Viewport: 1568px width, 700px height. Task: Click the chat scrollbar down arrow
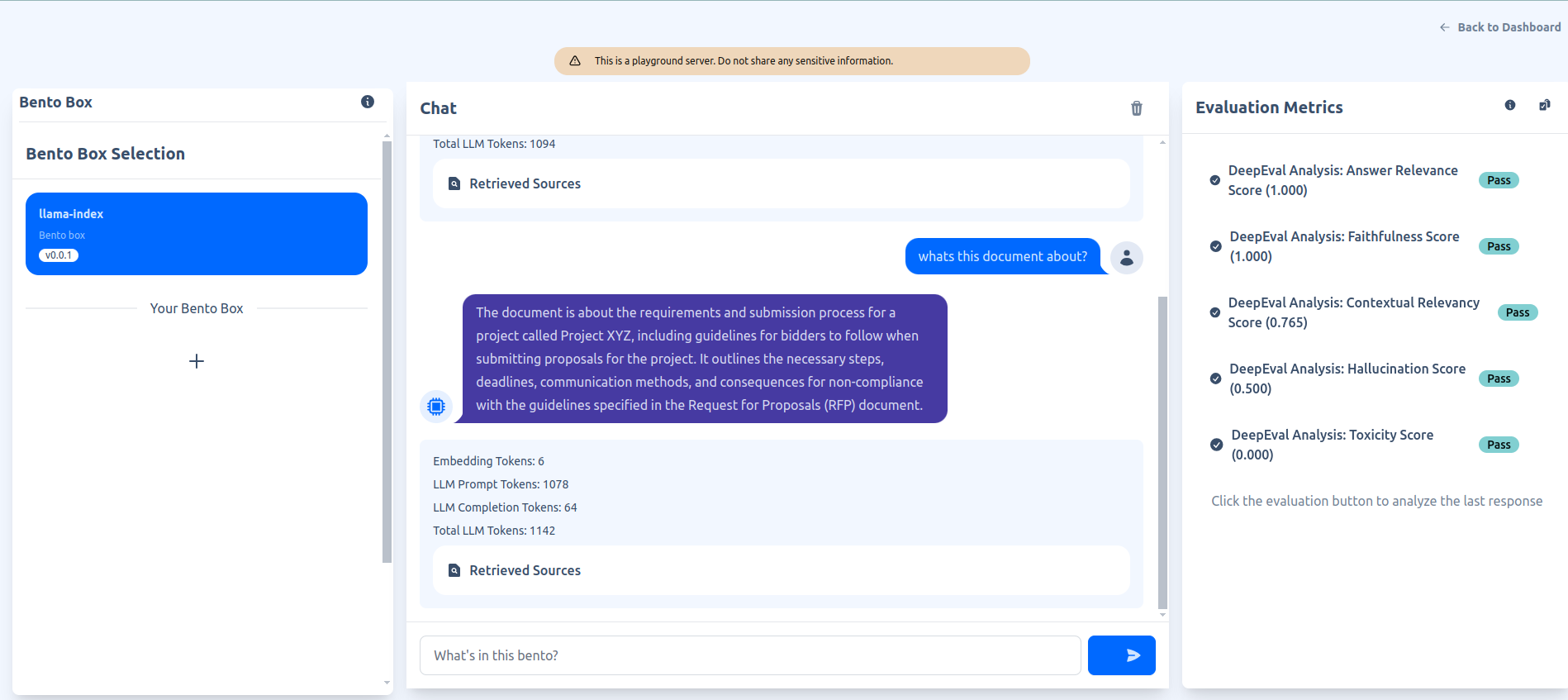coord(1162,615)
